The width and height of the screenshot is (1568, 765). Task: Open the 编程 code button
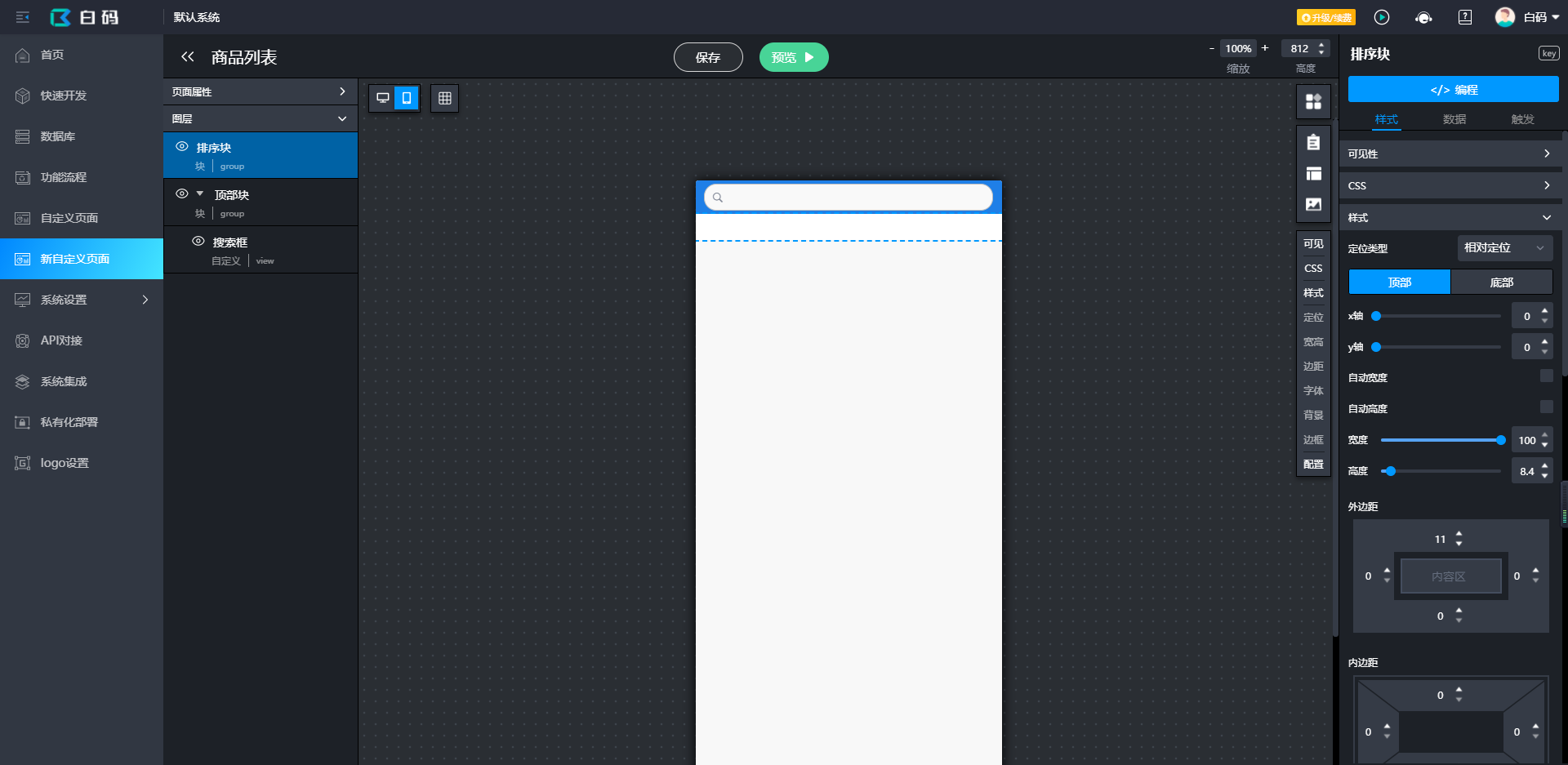(x=1453, y=89)
